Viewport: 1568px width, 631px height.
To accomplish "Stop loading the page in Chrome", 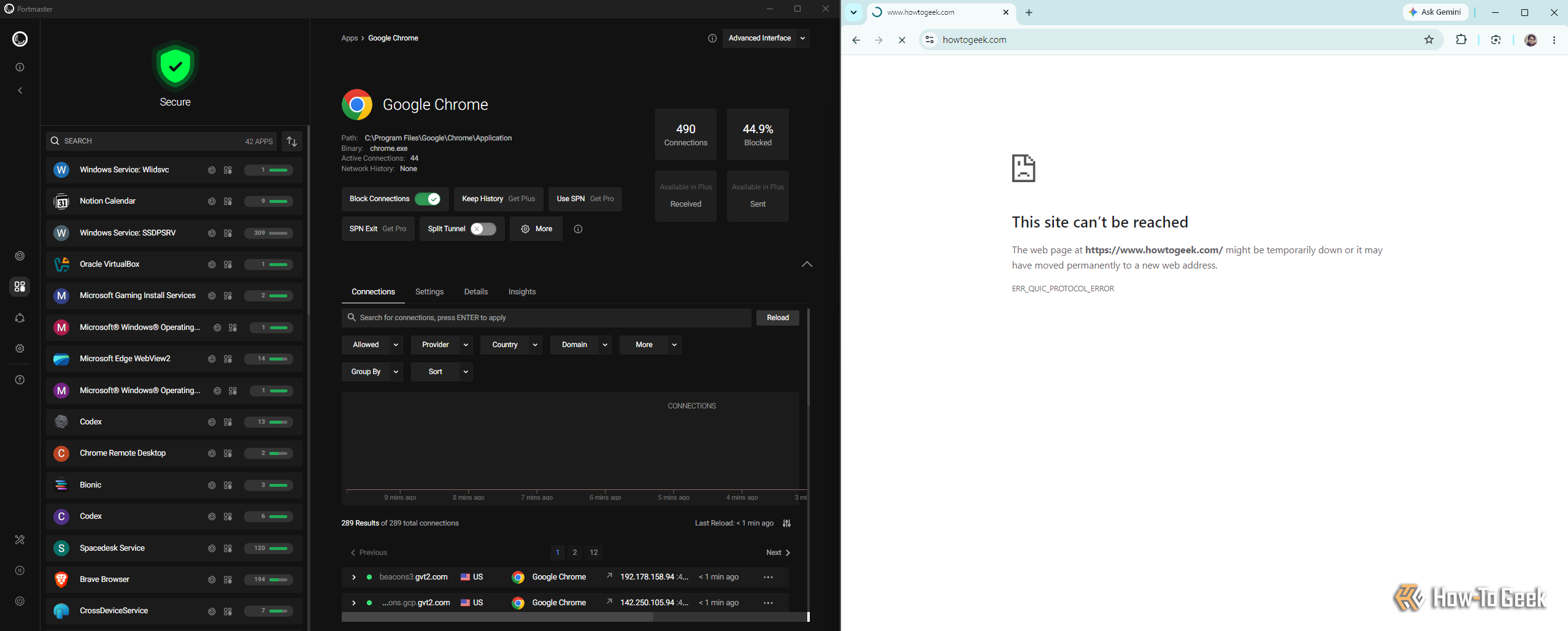I will coord(902,40).
